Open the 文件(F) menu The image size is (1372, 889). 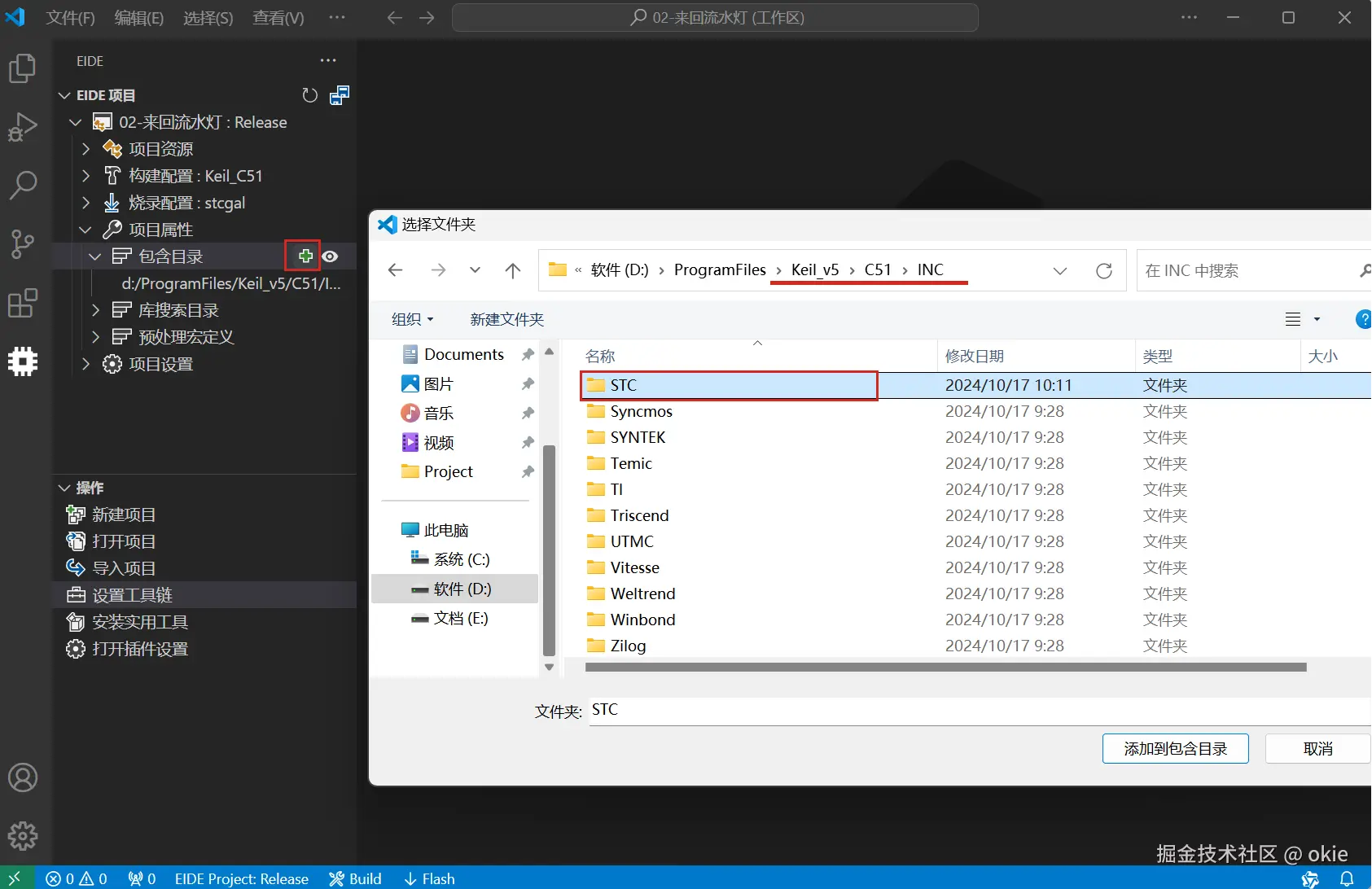point(70,17)
